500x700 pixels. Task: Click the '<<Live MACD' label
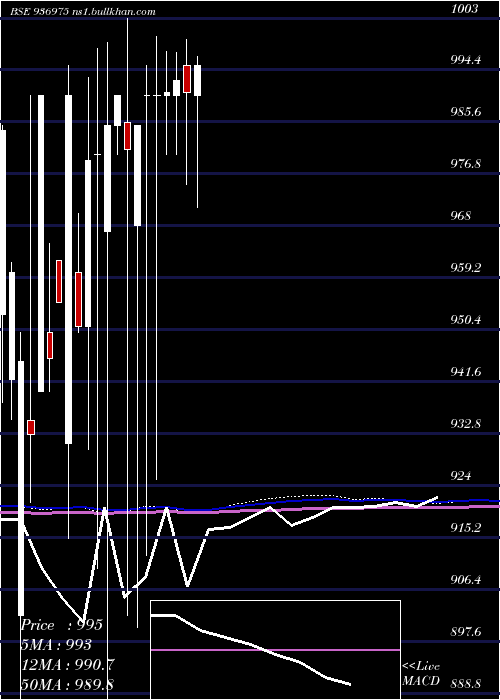[421, 674]
